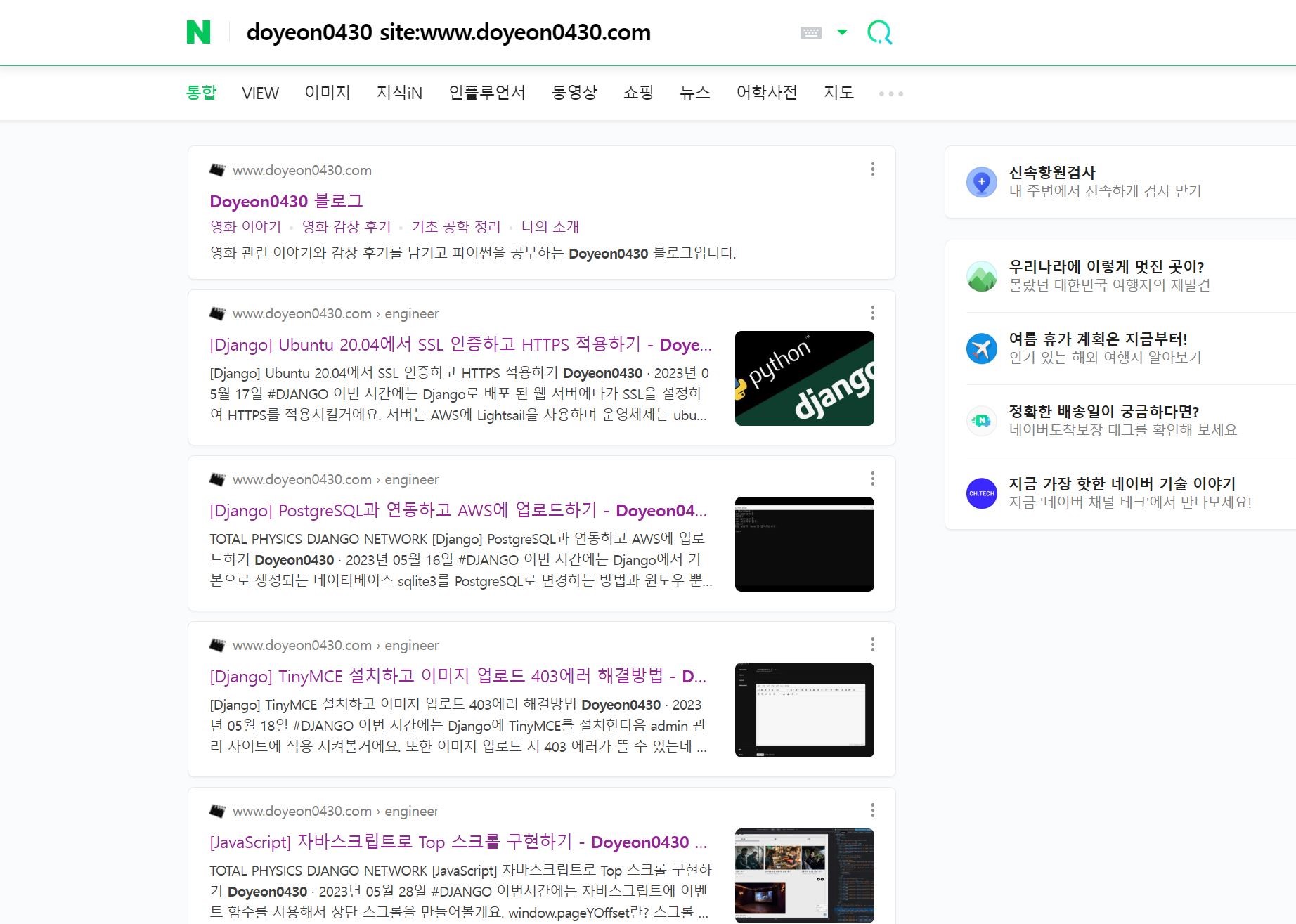This screenshot has height=924, width=1296.
Task: Click the Naver delivery truck icon
Action: [x=982, y=421]
